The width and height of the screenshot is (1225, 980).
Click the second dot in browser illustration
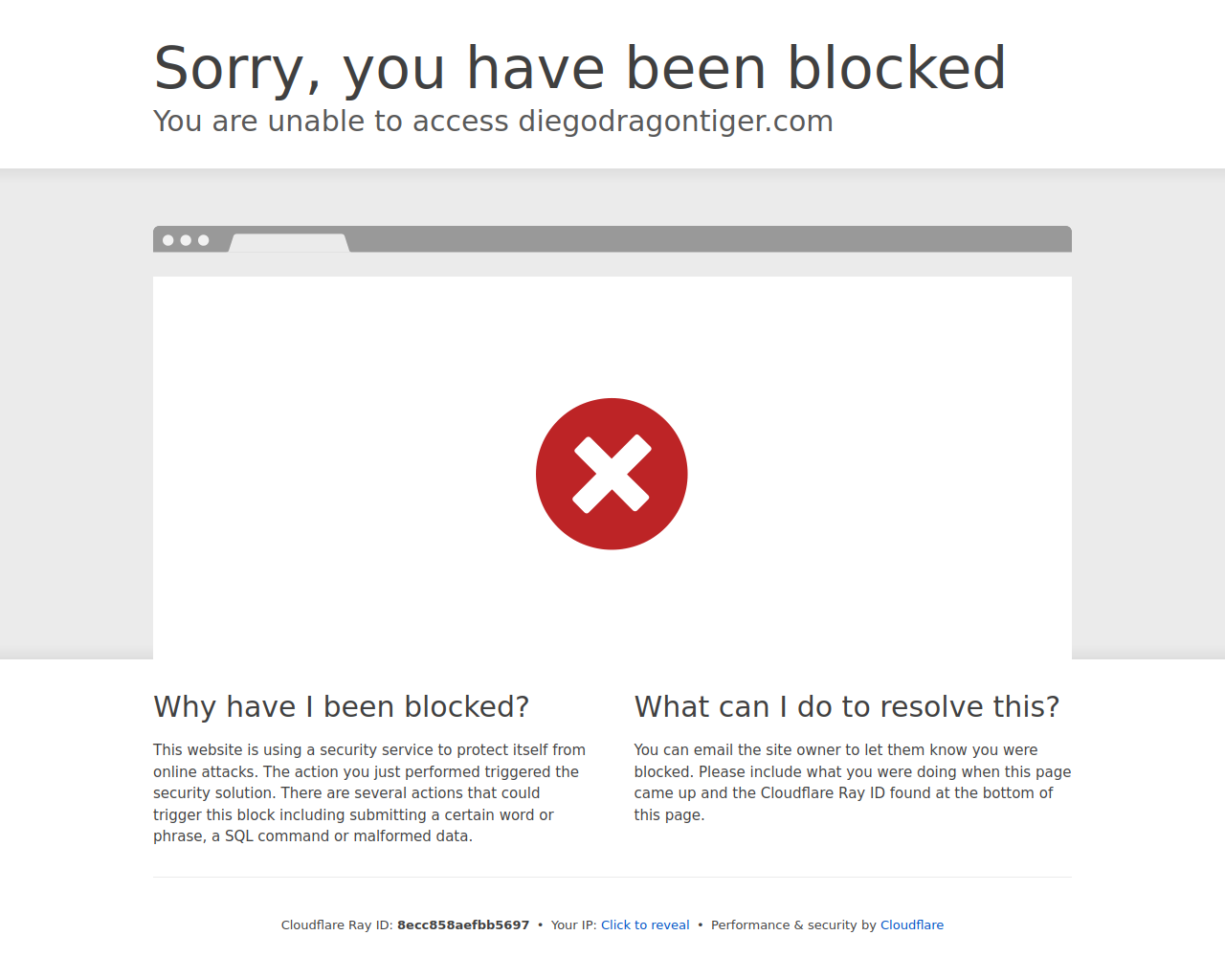(x=186, y=240)
